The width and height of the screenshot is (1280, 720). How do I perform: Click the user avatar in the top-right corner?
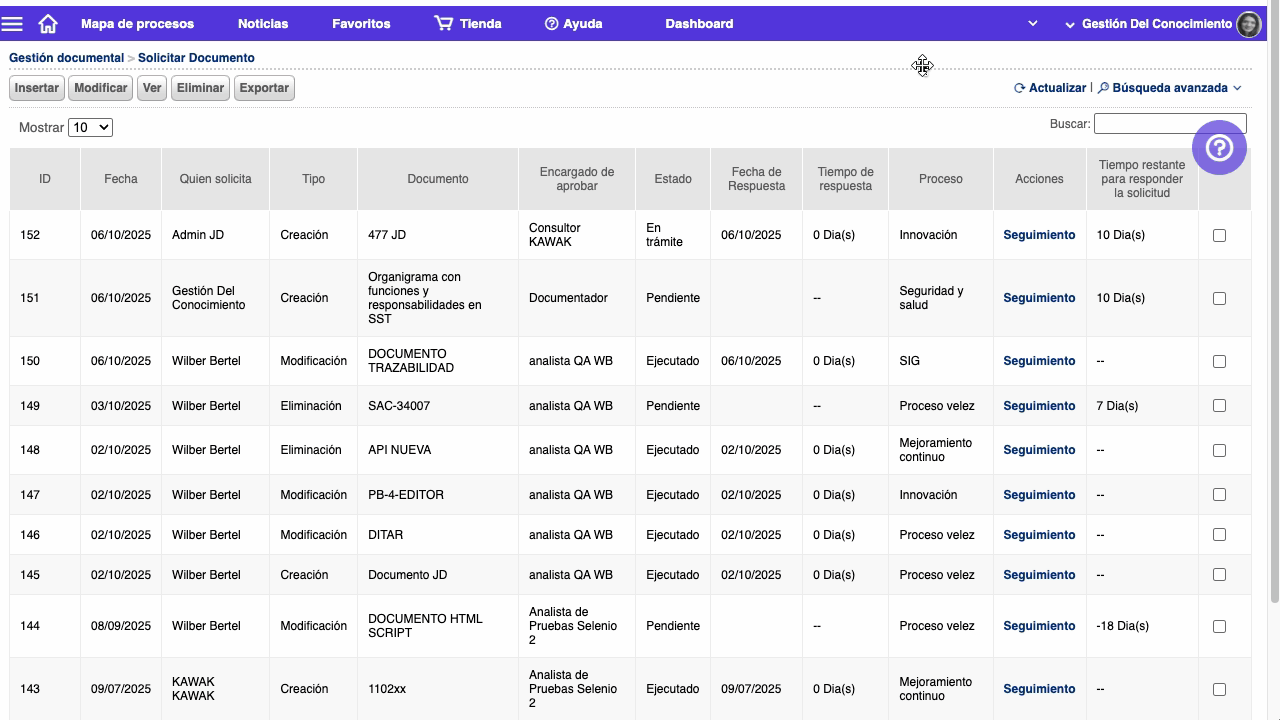point(1249,24)
